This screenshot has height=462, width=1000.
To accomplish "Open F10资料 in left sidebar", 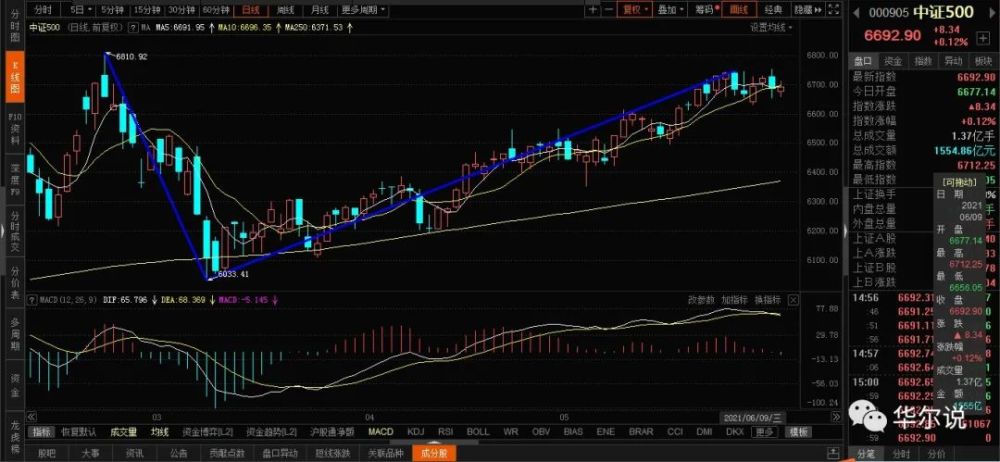I will pyautogui.click(x=16, y=129).
